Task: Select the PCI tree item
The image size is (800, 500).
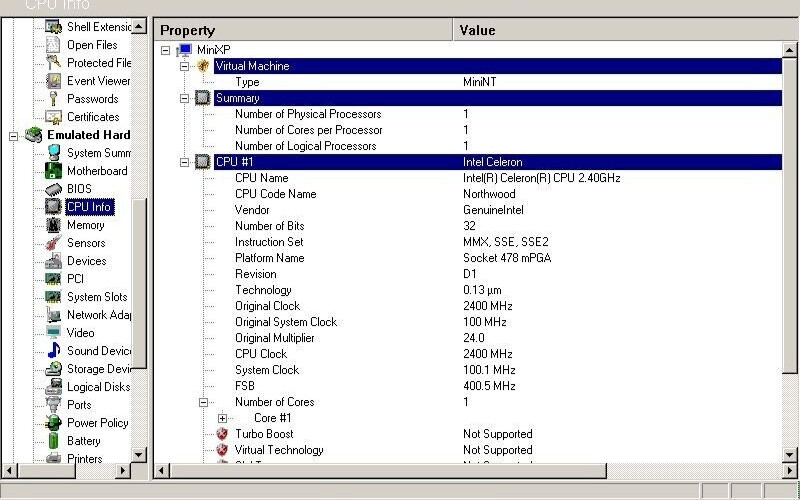Action: click(75, 279)
